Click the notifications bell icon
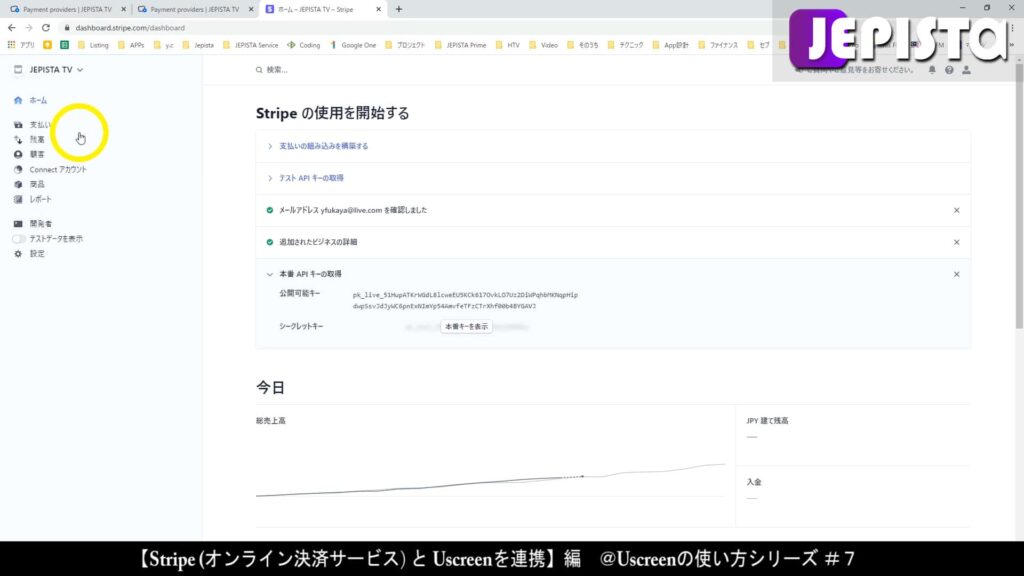Image resolution: width=1024 pixels, height=576 pixels. click(x=932, y=70)
